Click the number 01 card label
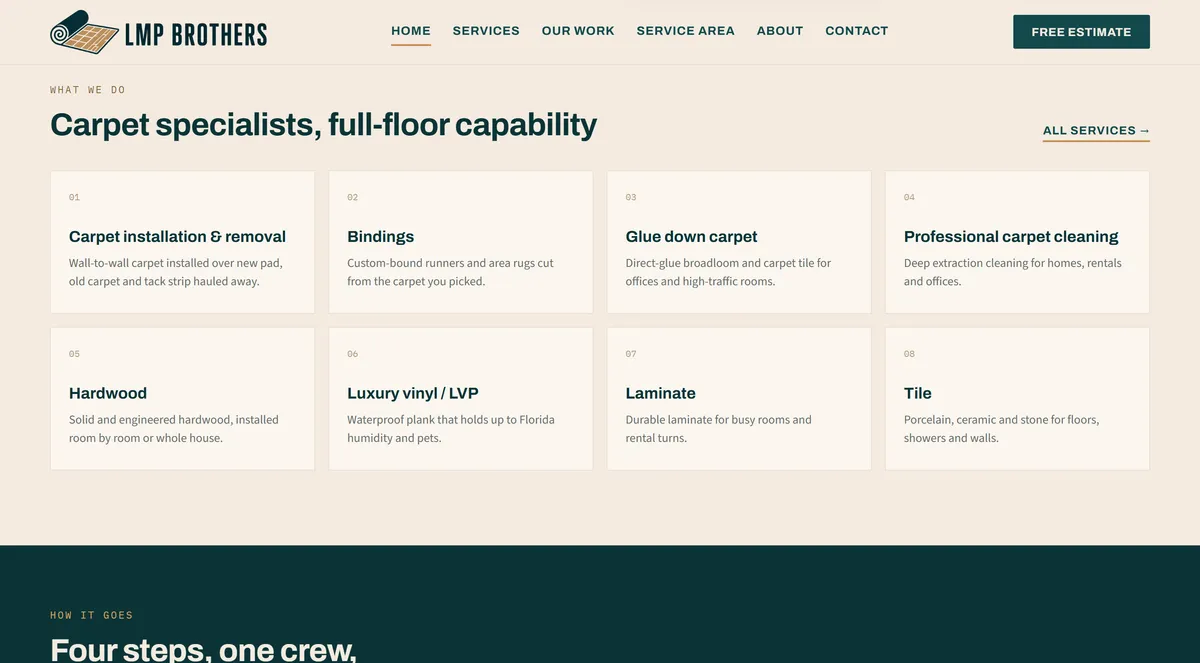The image size is (1200, 663). 74,198
